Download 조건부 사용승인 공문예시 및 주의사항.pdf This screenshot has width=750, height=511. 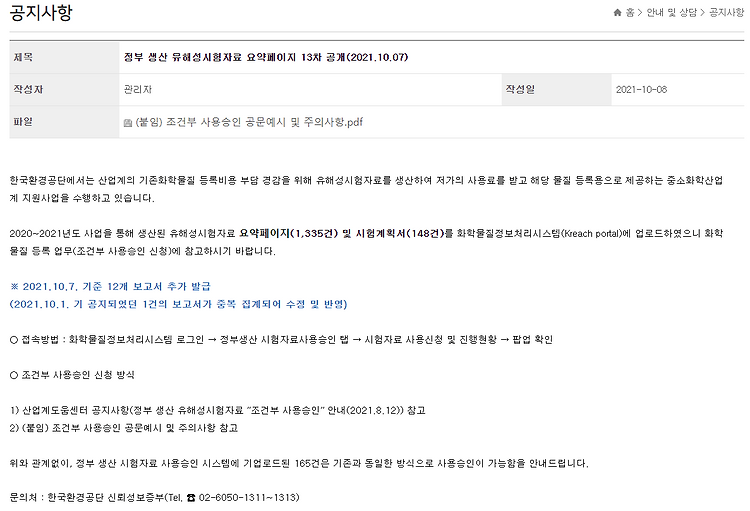pos(249,122)
